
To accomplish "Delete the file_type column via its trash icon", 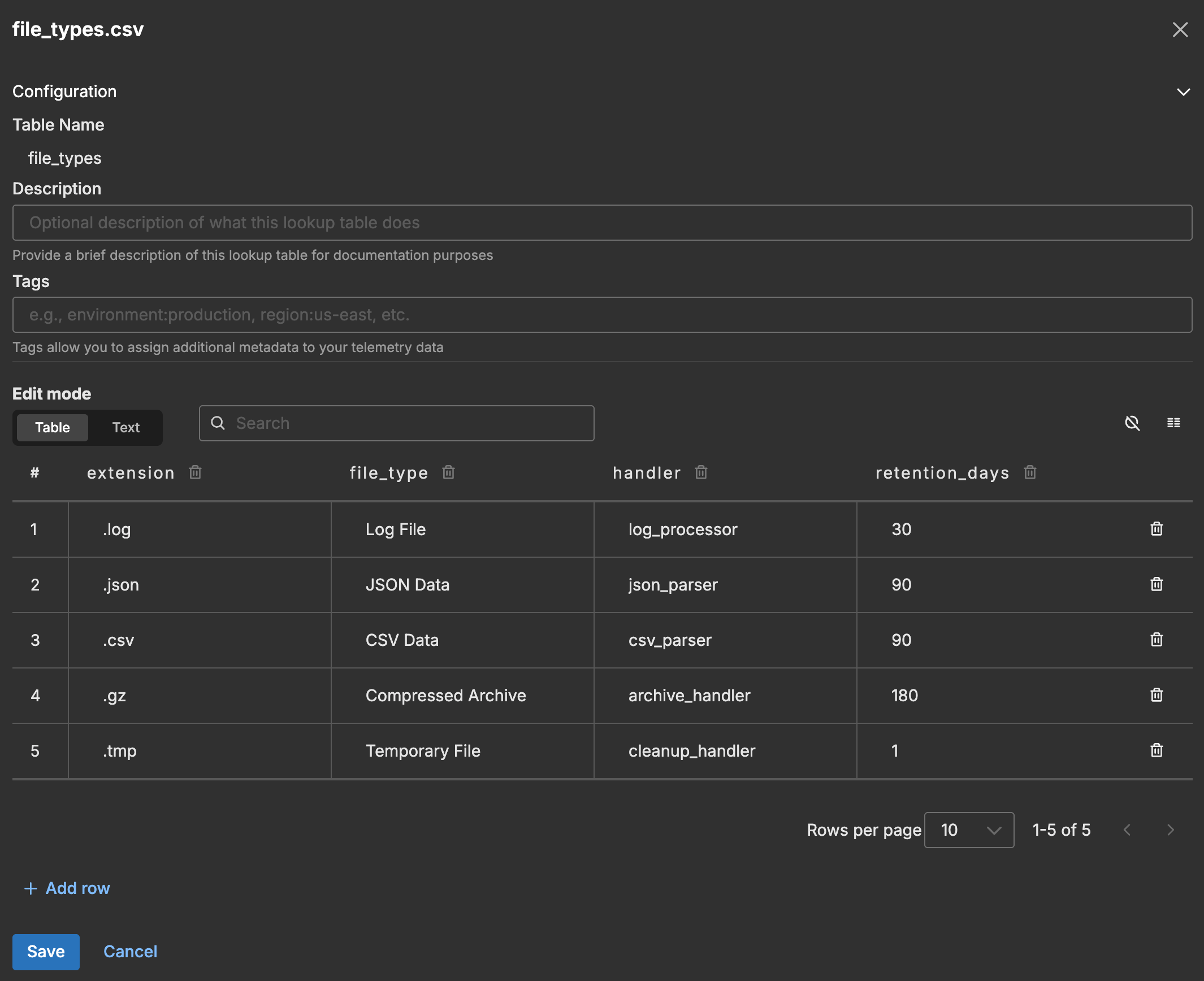I will coord(448,472).
